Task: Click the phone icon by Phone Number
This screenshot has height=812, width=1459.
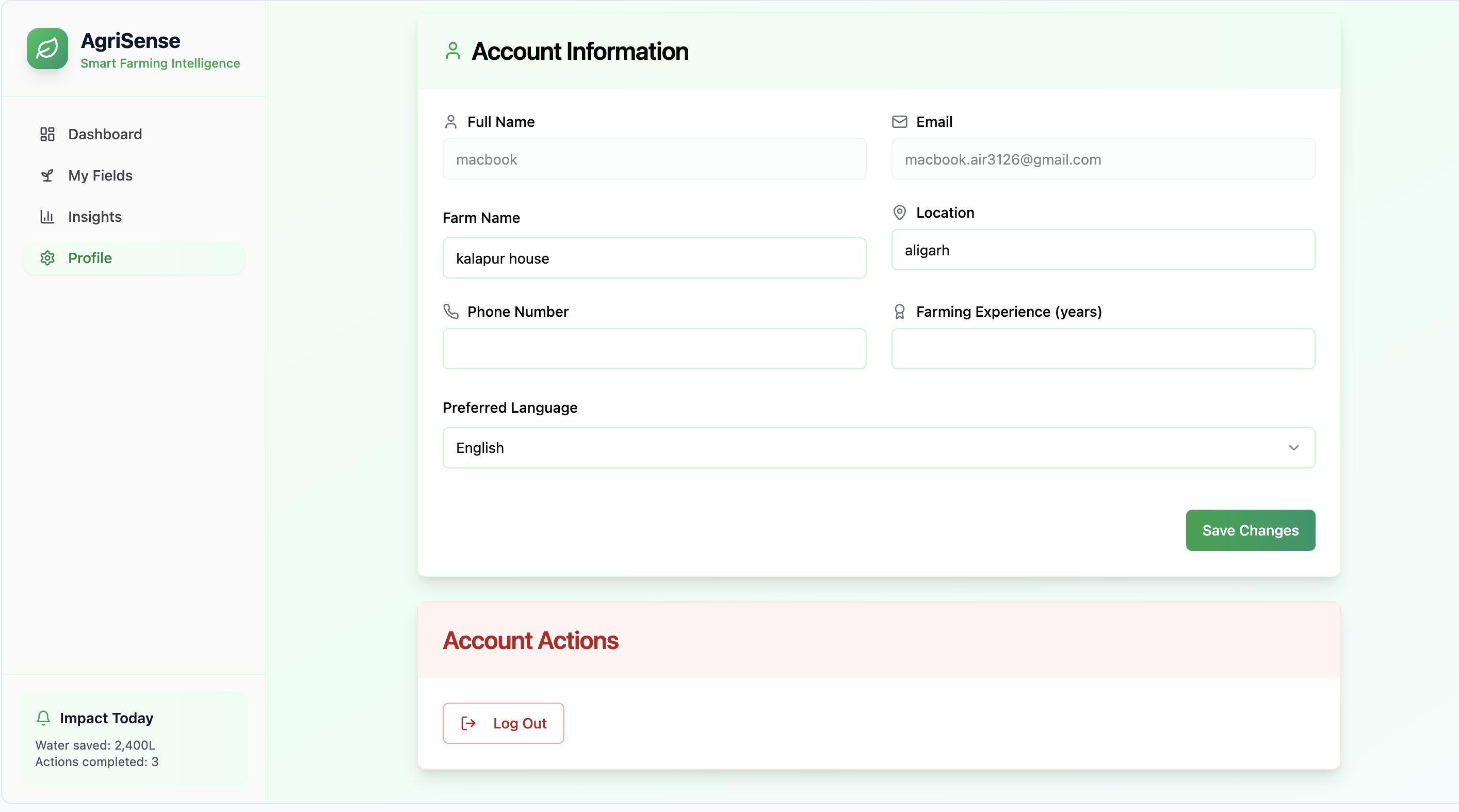Action: pyautogui.click(x=451, y=312)
